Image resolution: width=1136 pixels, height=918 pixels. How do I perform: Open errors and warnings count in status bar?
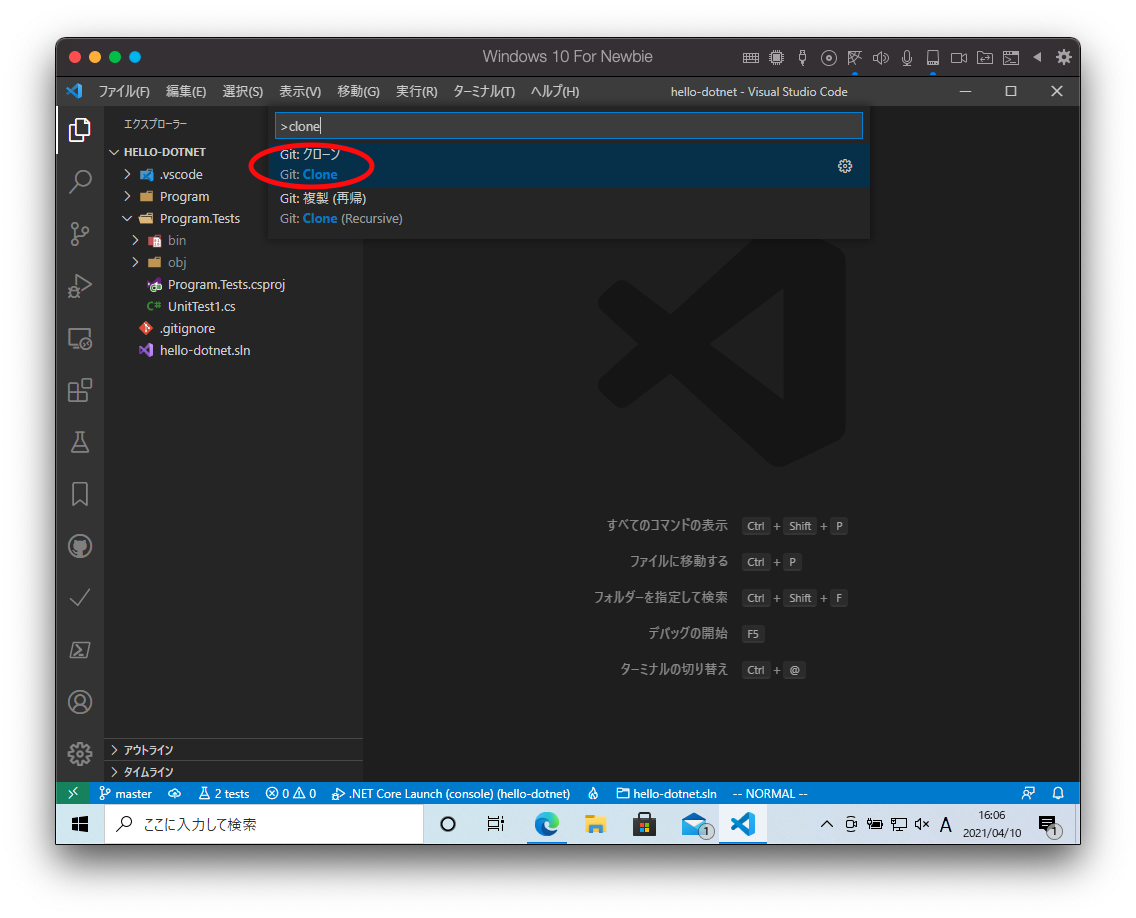291,793
